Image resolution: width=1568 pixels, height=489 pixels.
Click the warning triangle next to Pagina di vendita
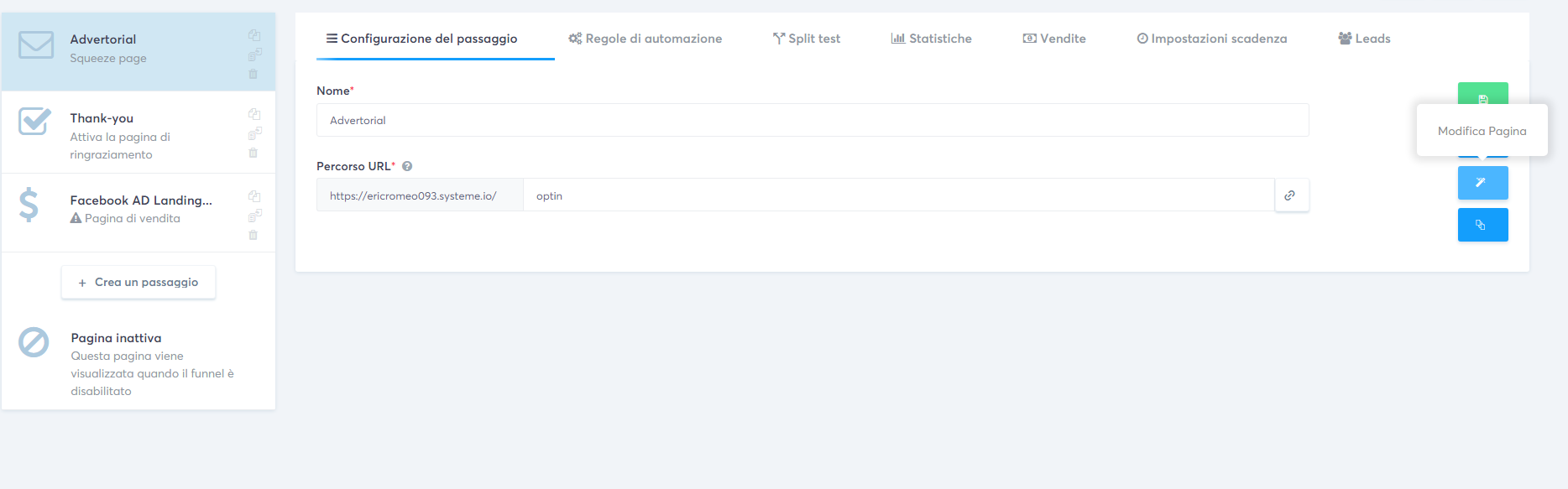tap(76, 218)
